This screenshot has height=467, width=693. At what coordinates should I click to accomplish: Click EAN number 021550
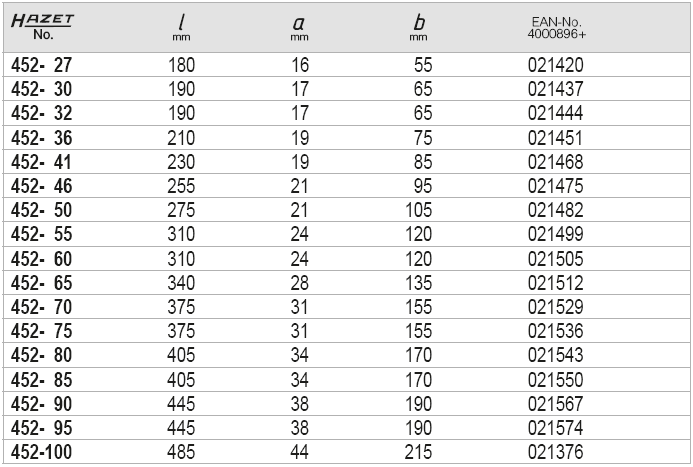pos(556,380)
